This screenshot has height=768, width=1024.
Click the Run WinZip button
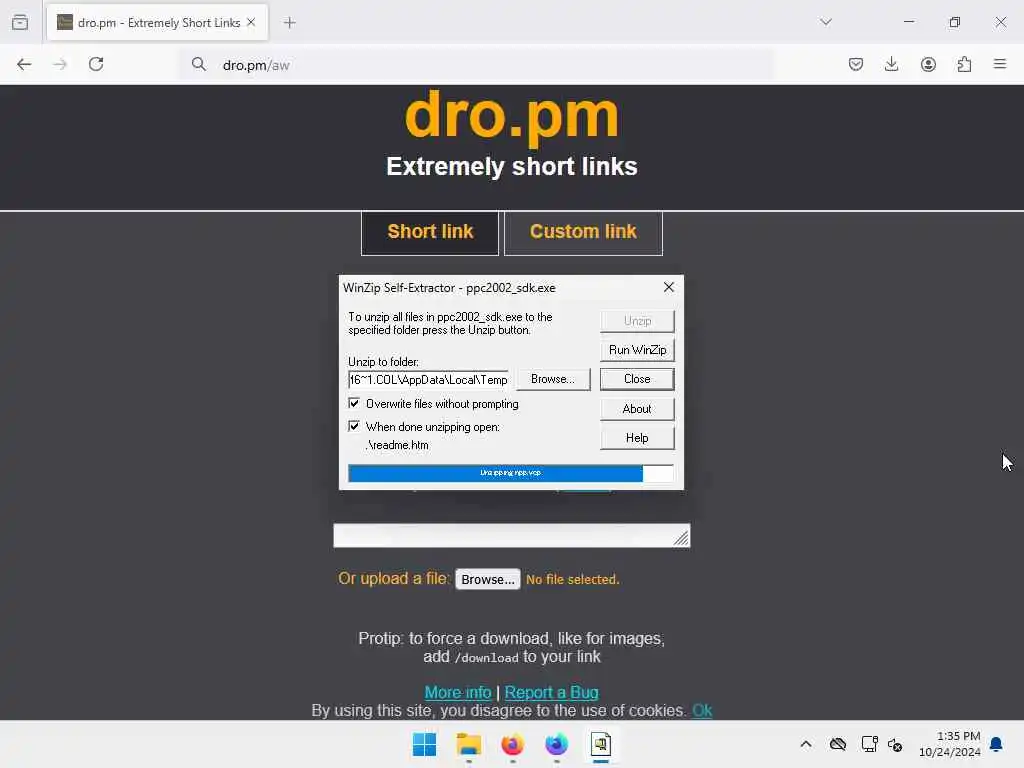coord(637,350)
